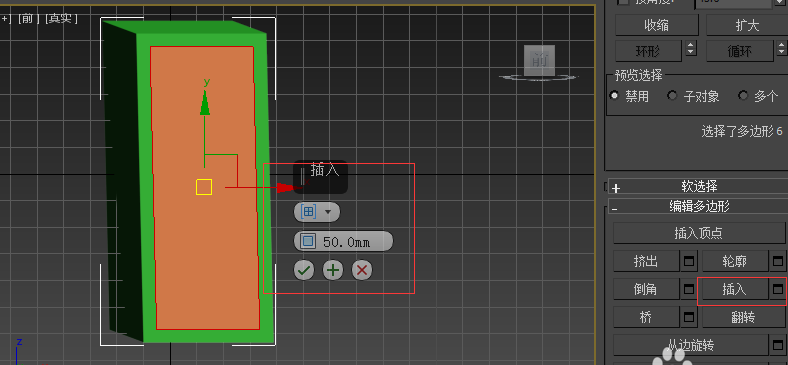Click the 从边旋转 hinge button
788x365 pixels.
pyautogui.click(x=691, y=345)
